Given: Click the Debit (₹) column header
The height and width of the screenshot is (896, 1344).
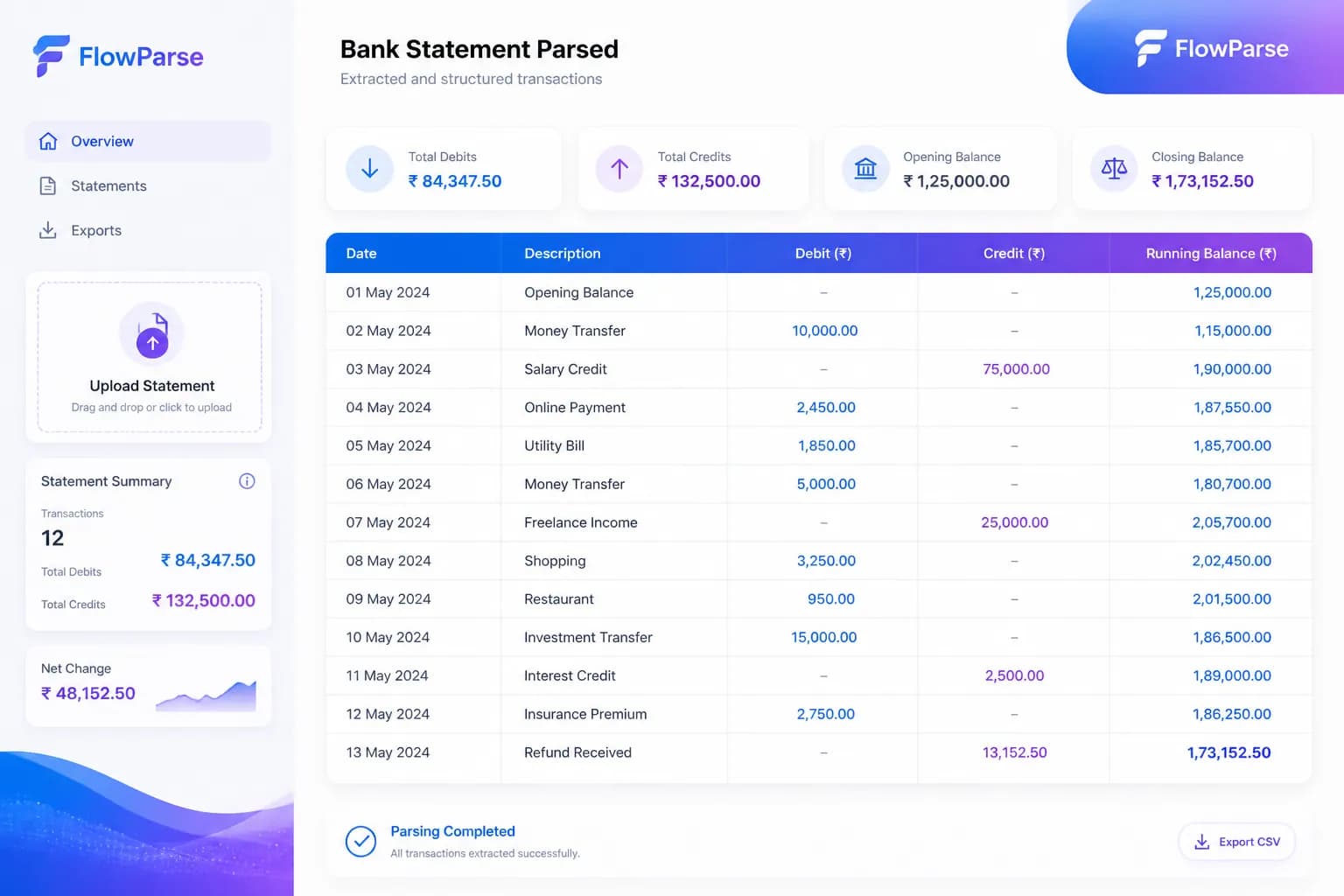Looking at the screenshot, I should tap(823, 254).
